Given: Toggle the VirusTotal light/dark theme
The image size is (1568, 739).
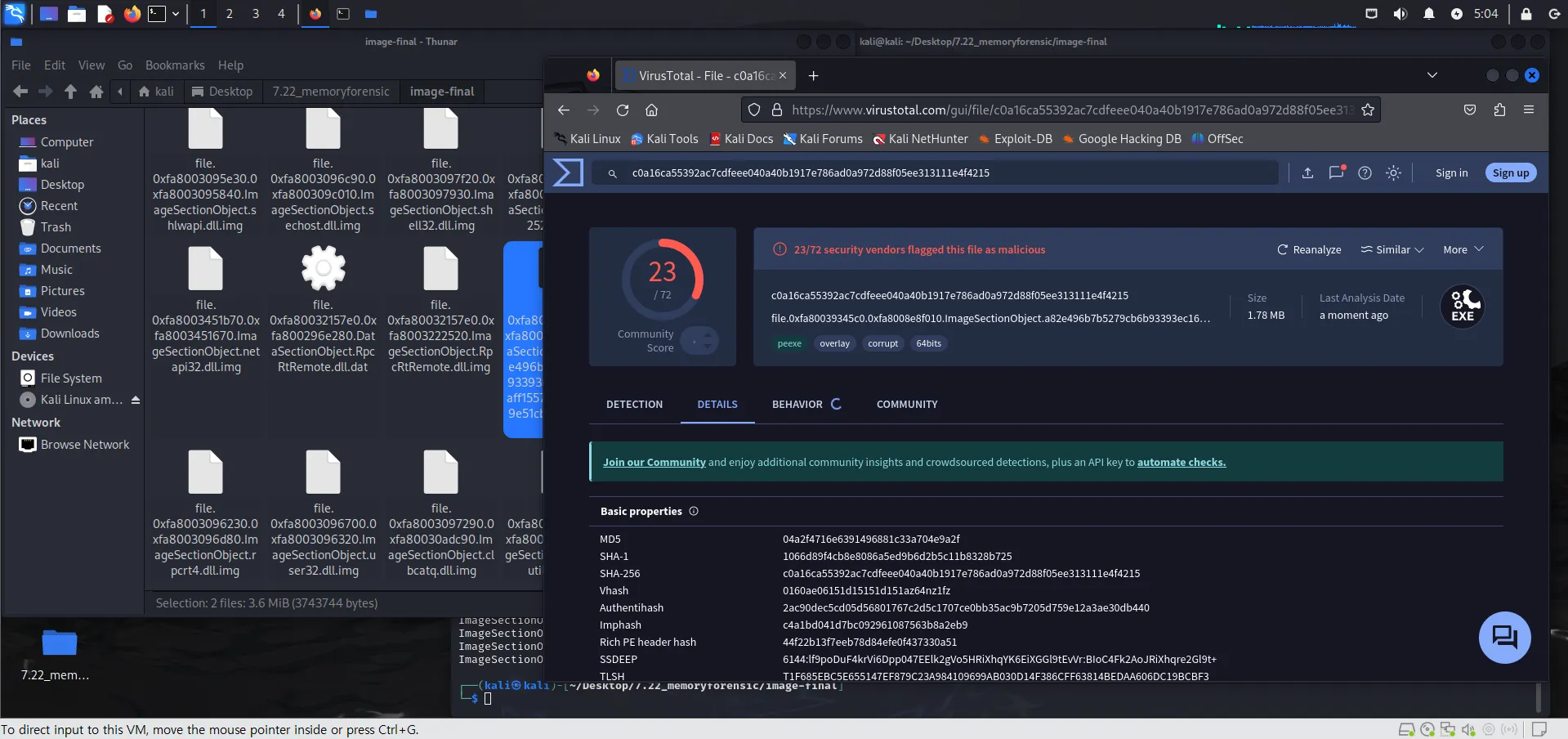Looking at the screenshot, I should click(1393, 172).
